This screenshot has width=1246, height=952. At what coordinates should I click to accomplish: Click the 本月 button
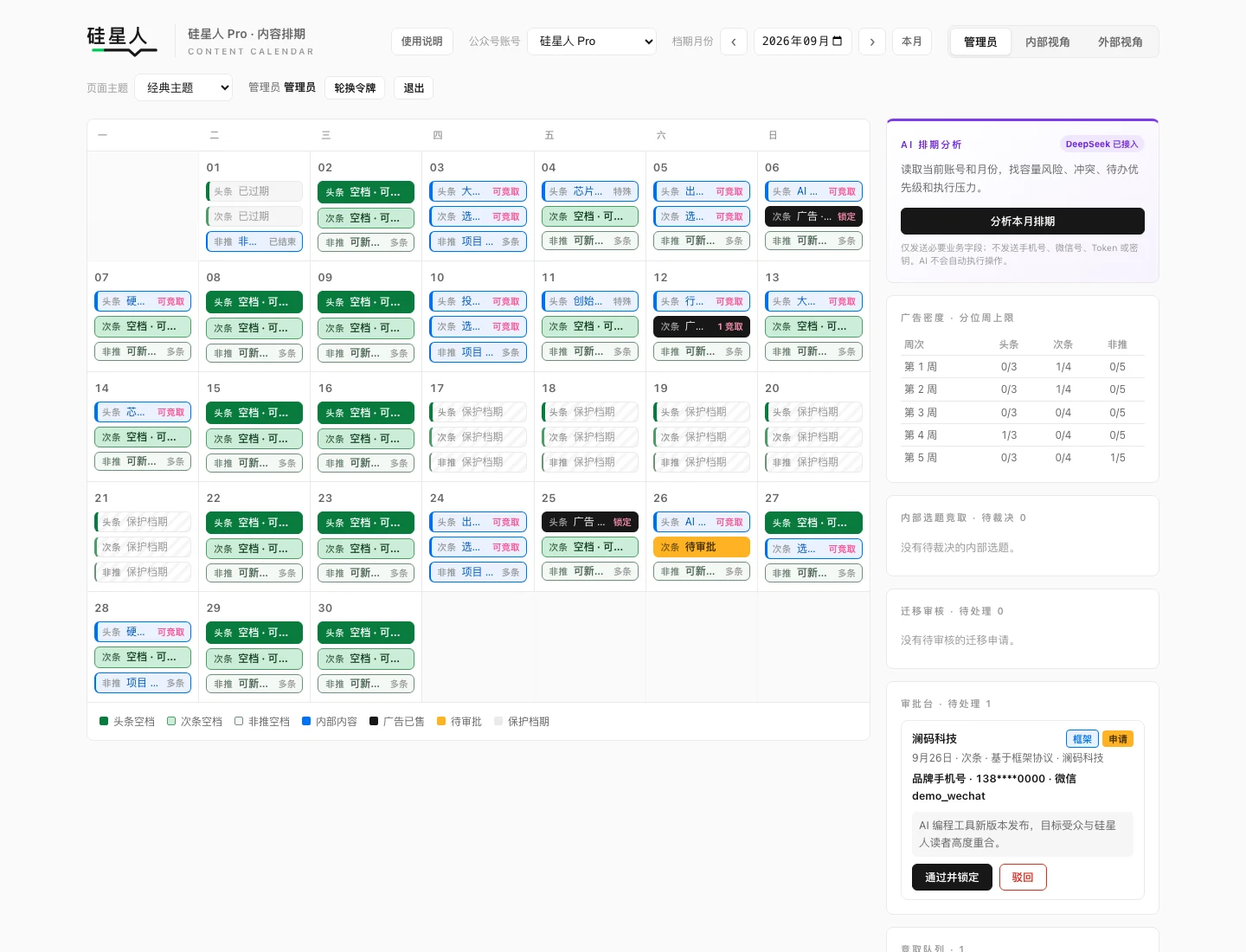click(912, 42)
